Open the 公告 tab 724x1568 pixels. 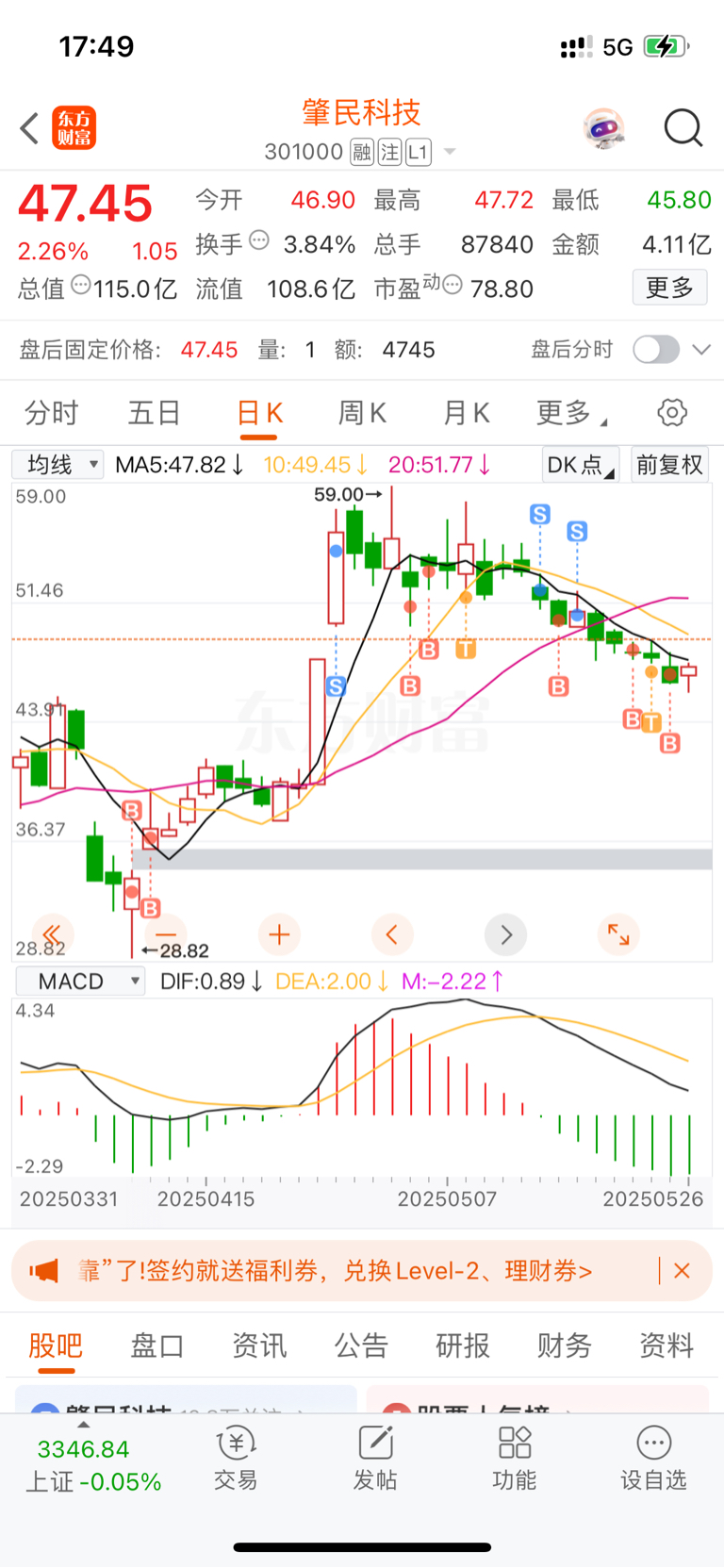click(x=361, y=1345)
